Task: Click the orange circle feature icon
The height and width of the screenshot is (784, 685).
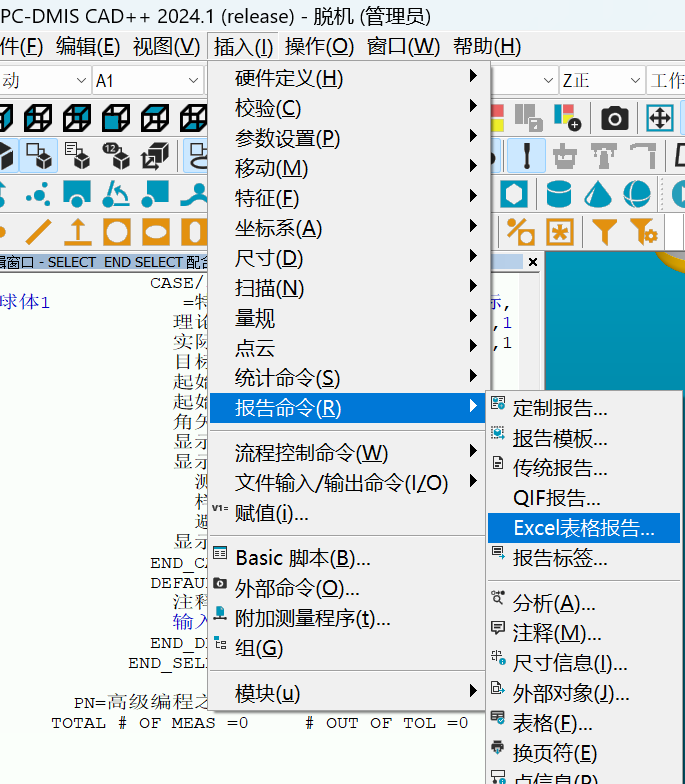Action: pyautogui.click(x=116, y=232)
